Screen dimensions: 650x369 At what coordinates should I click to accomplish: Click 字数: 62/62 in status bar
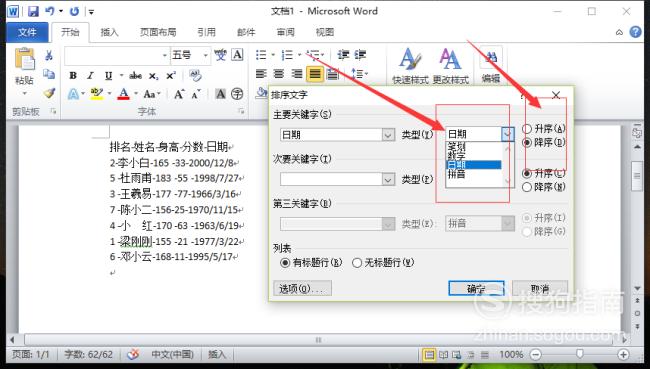point(88,354)
